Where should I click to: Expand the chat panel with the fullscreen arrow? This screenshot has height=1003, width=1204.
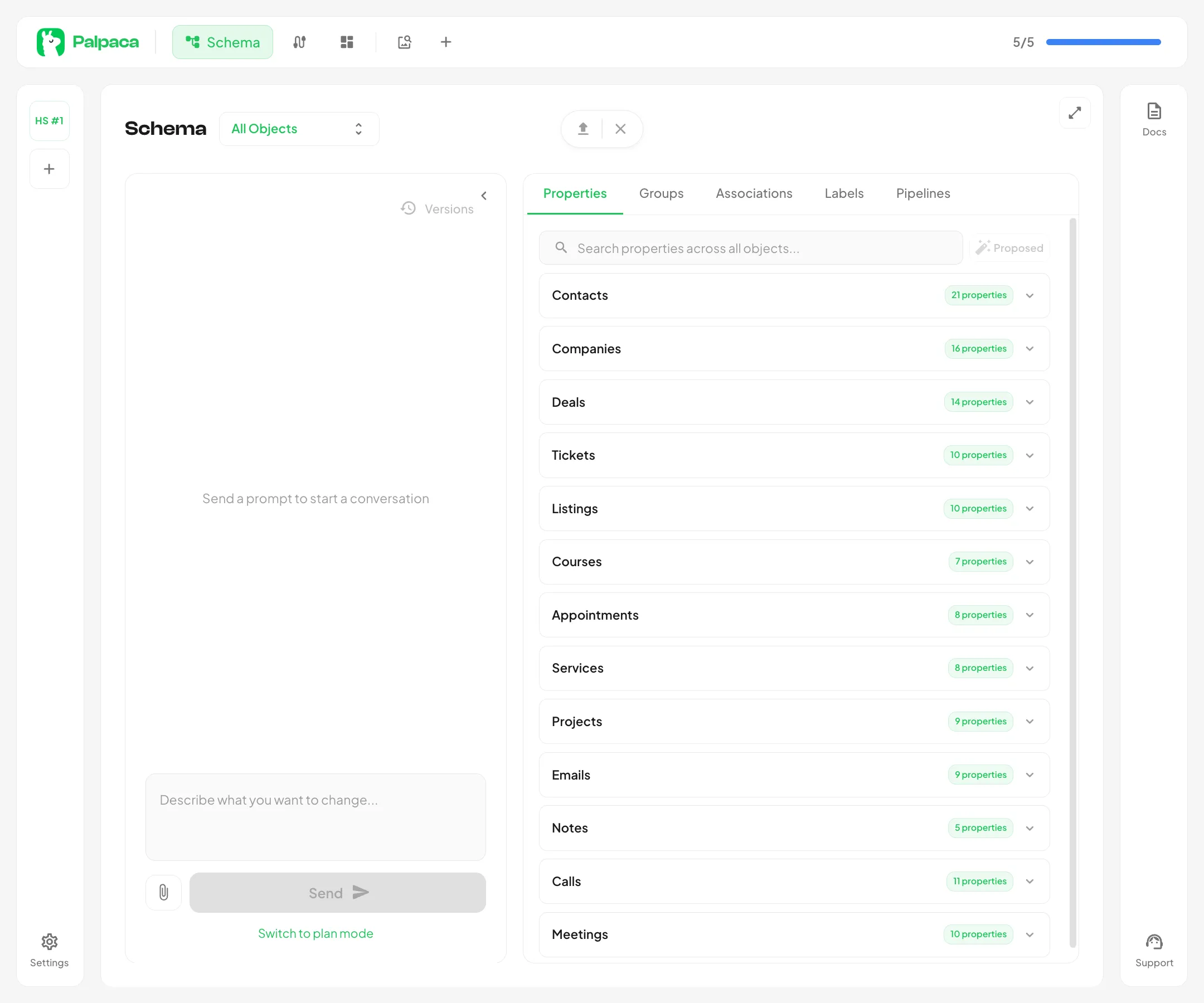1075,113
